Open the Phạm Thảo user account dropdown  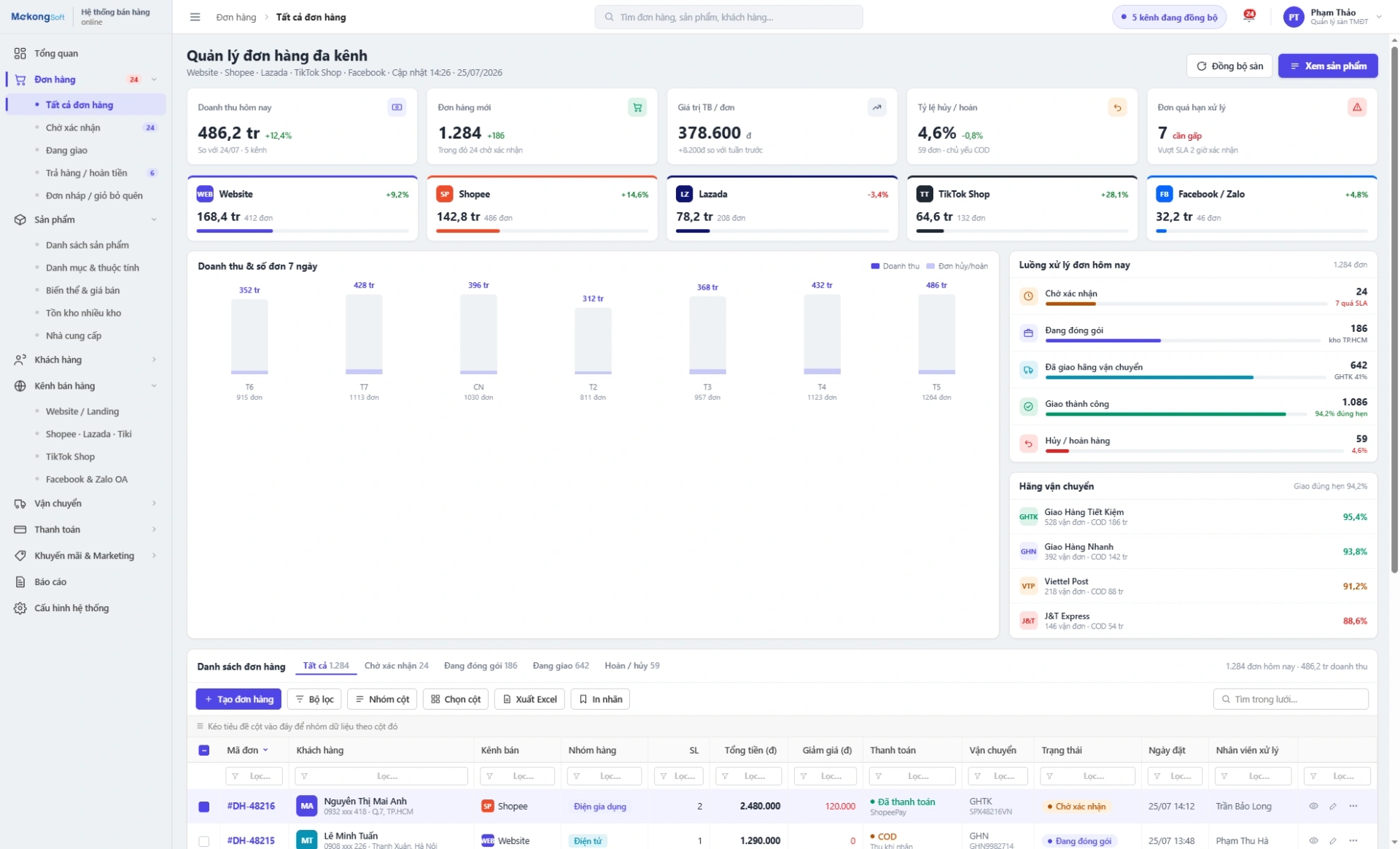[x=1333, y=17]
